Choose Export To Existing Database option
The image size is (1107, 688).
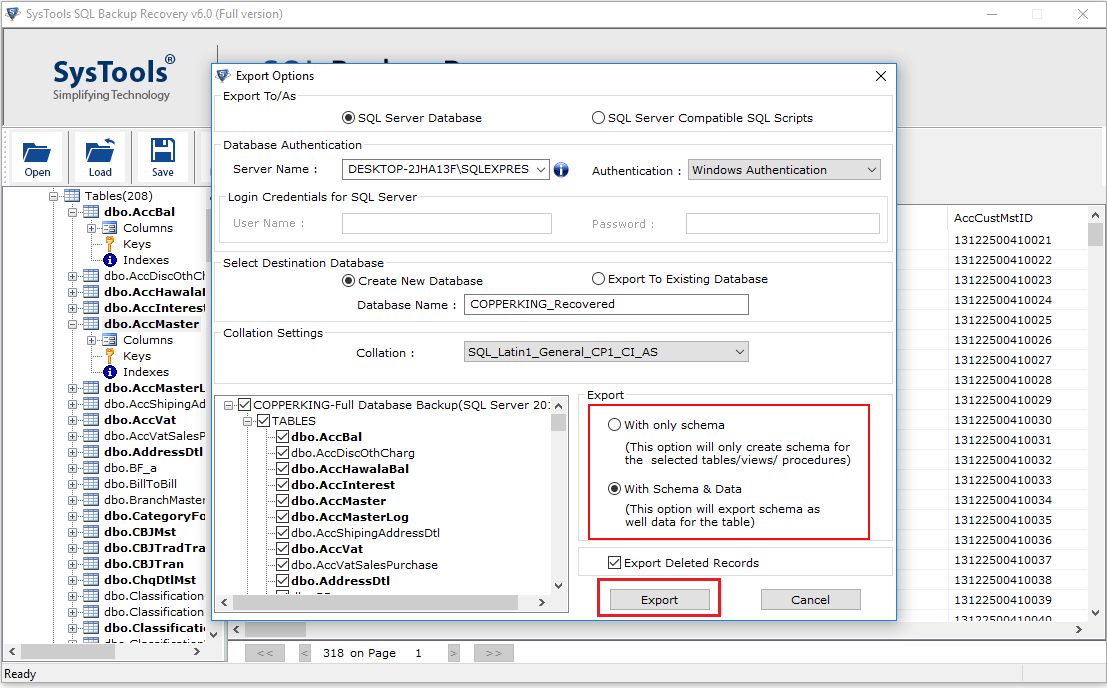click(598, 279)
